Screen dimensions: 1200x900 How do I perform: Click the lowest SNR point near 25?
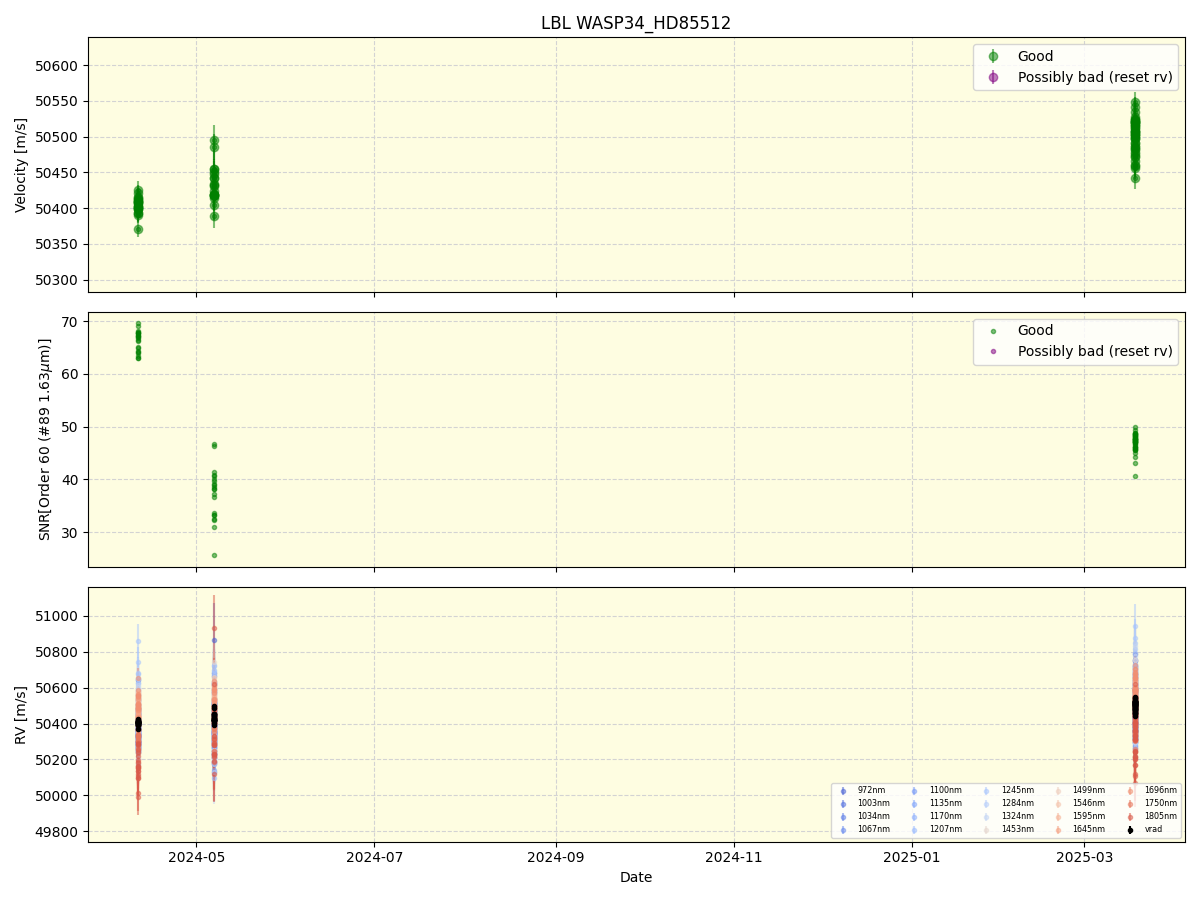[x=214, y=555]
